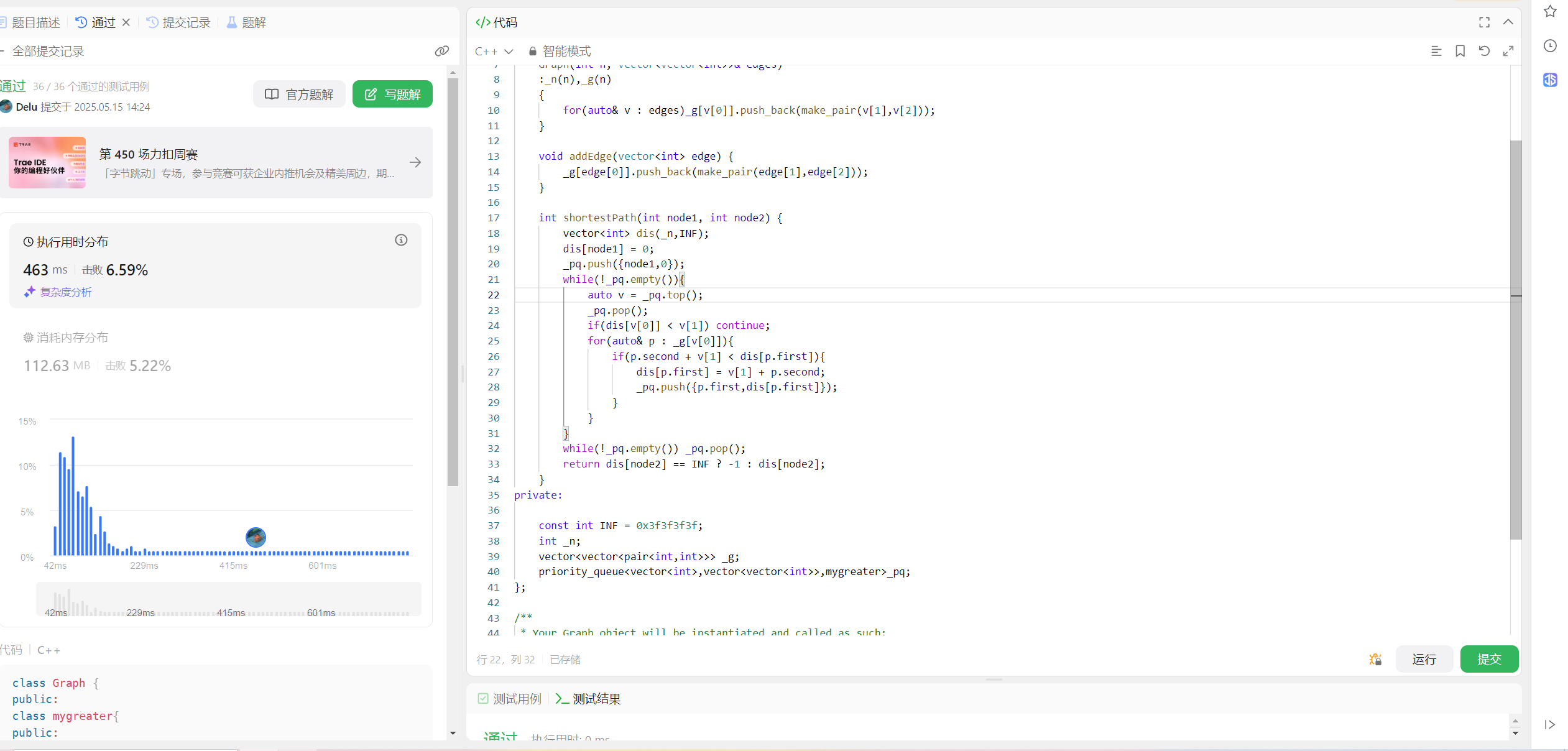1568x751 pixels.
Task: Reset the code with the undo arrow icon
Action: point(1484,51)
